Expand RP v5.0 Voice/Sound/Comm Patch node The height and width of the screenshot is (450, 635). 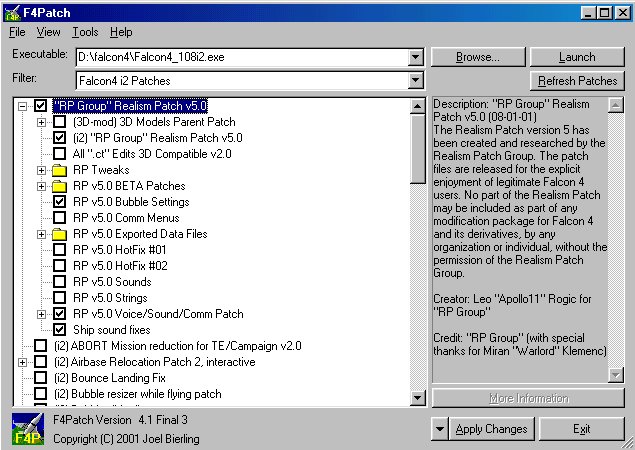(x=41, y=314)
